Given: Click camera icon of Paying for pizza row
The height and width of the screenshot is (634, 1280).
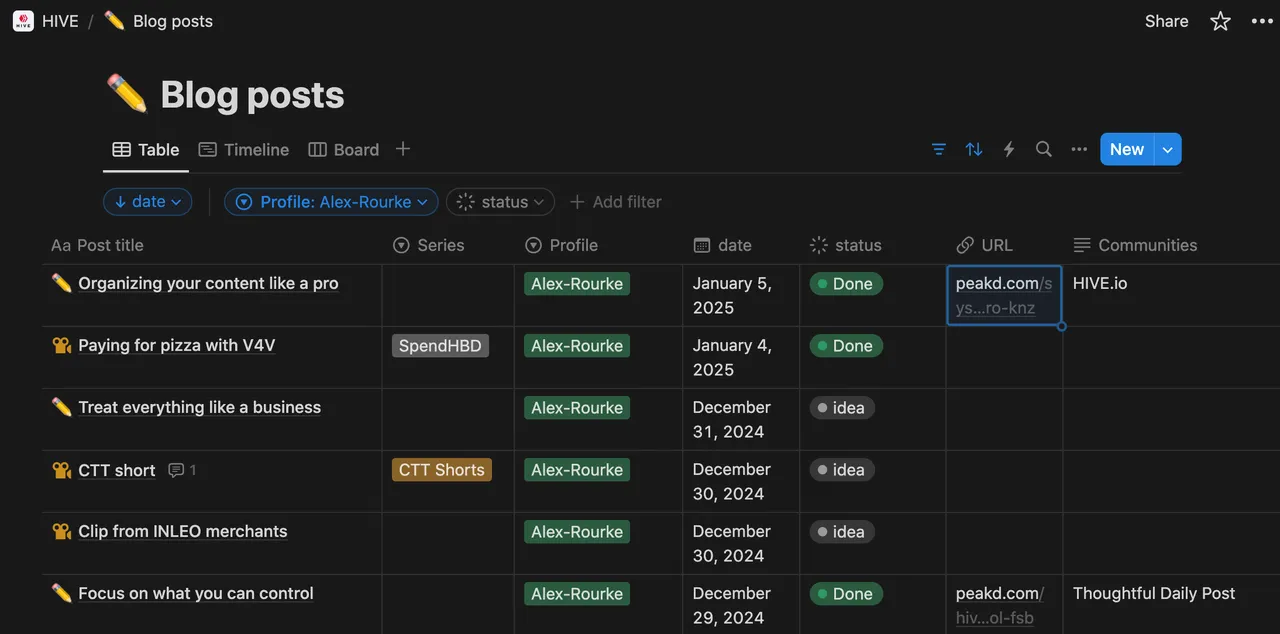Looking at the screenshot, I should pos(62,346).
